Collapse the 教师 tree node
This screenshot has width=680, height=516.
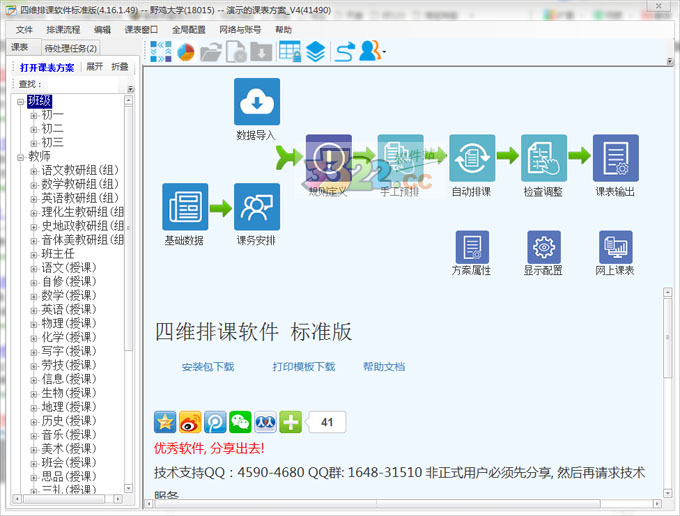pos(20,157)
